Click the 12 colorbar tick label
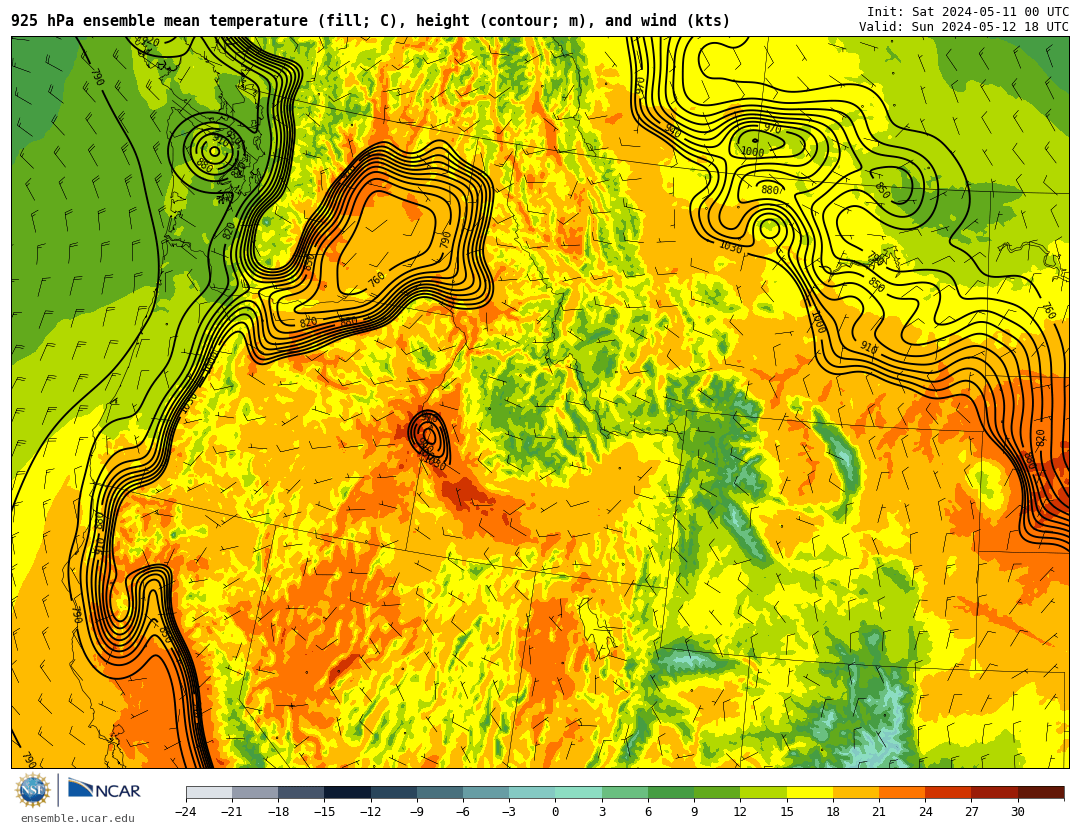This screenshot has height=831, width=1080. 740,812
